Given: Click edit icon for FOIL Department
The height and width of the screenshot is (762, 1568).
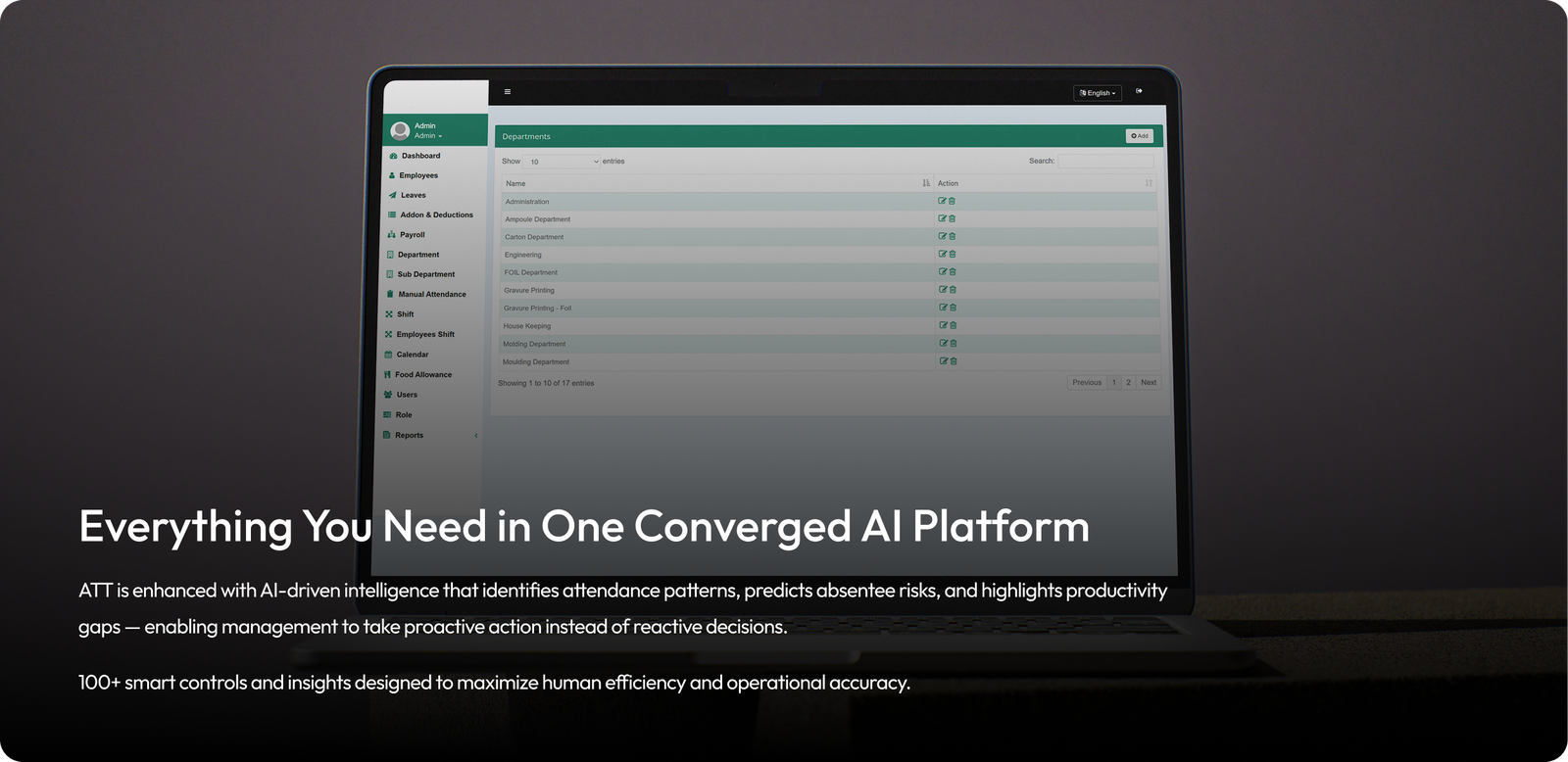Looking at the screenshot, I should click(943, 272).
